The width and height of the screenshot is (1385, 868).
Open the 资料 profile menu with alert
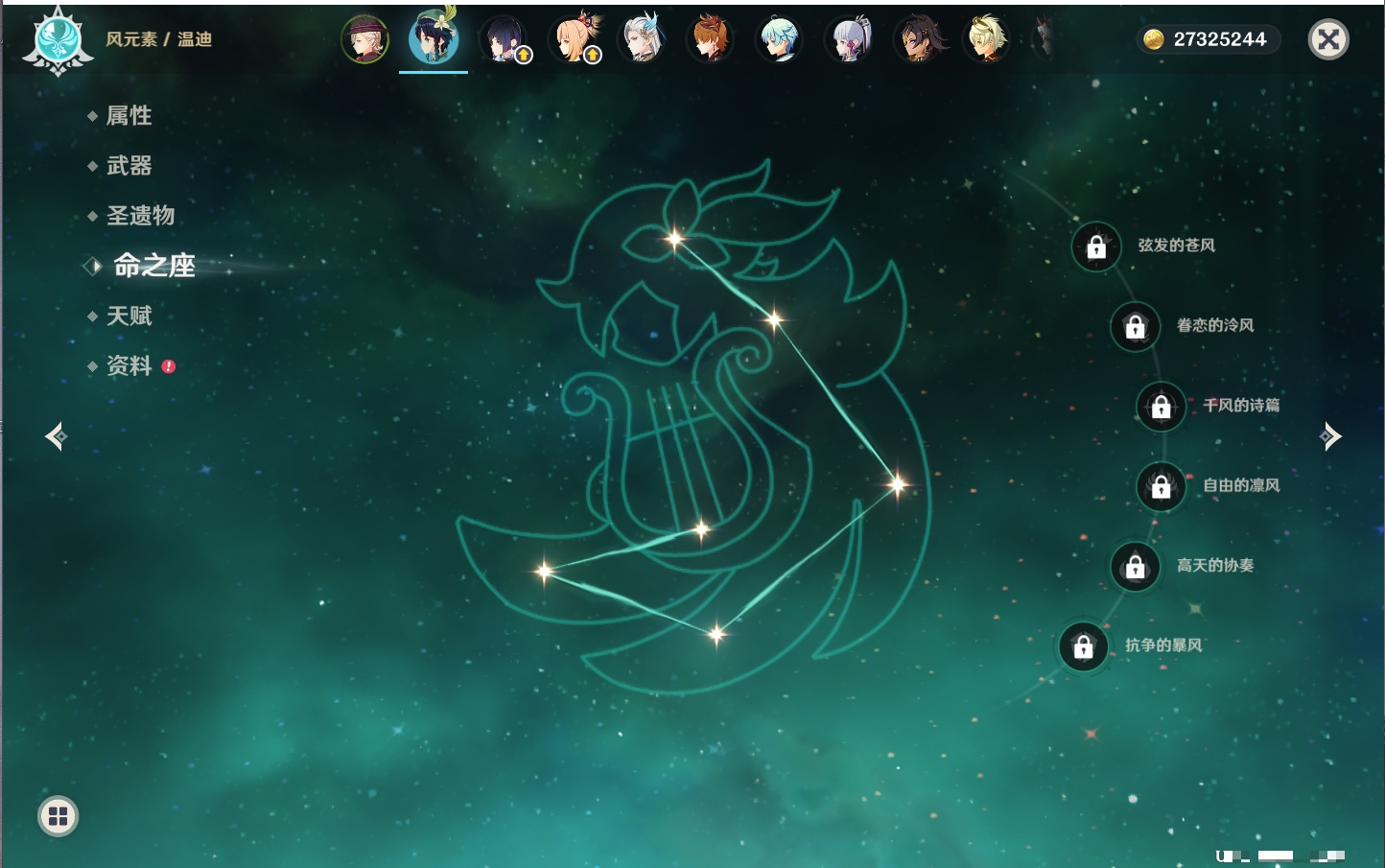[x=129, y=365]
